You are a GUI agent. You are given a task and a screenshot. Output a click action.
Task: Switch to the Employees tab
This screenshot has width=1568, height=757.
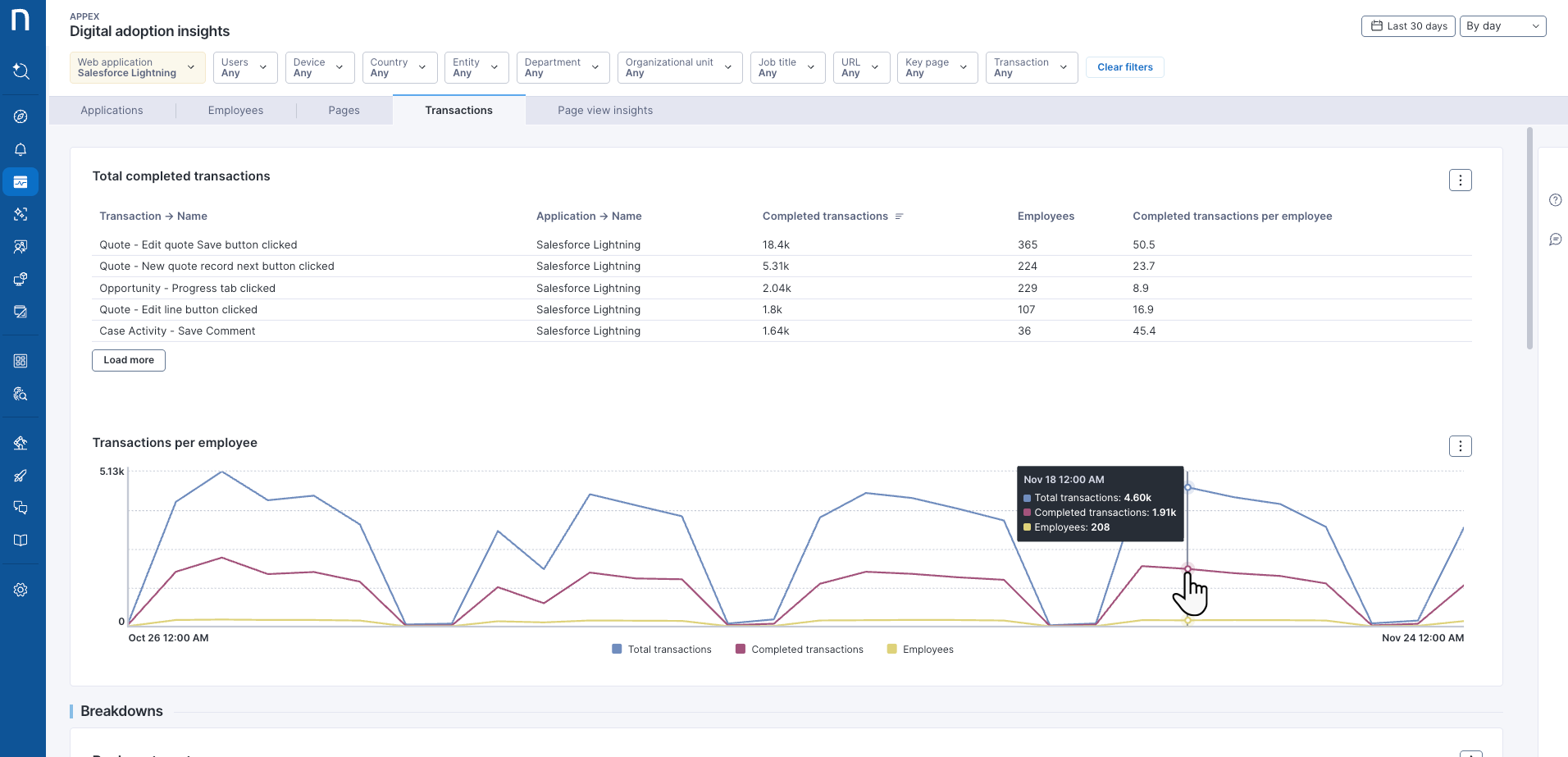235,111
